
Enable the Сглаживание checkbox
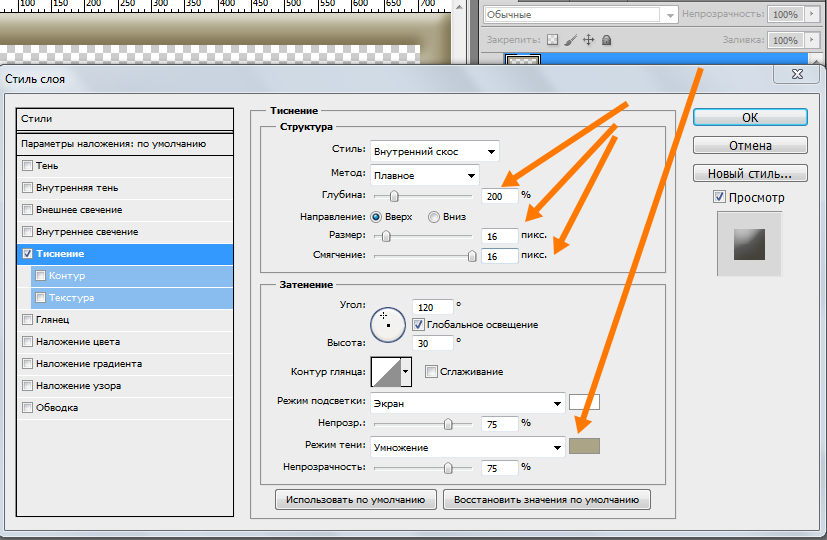[431, 372]
